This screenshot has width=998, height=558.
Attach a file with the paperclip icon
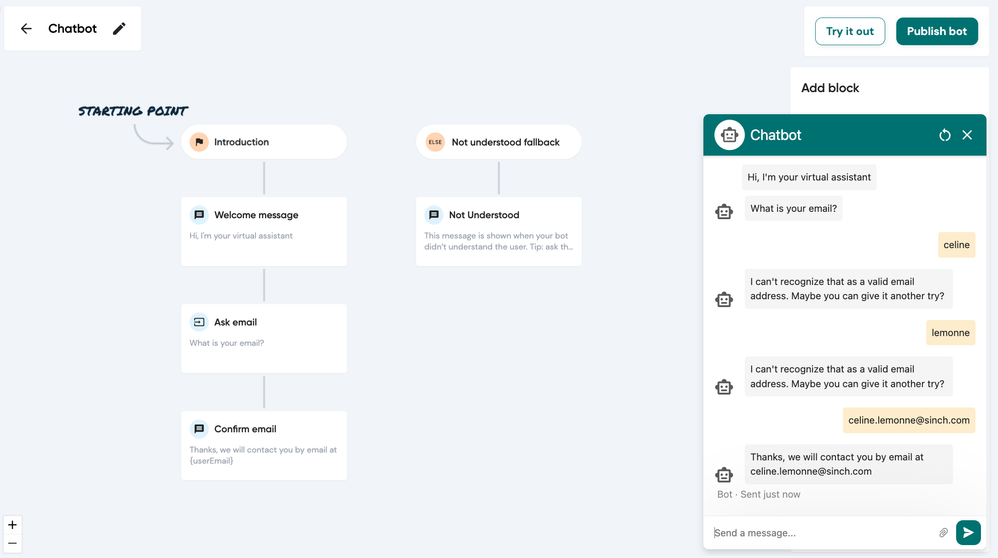coord(943,533)
